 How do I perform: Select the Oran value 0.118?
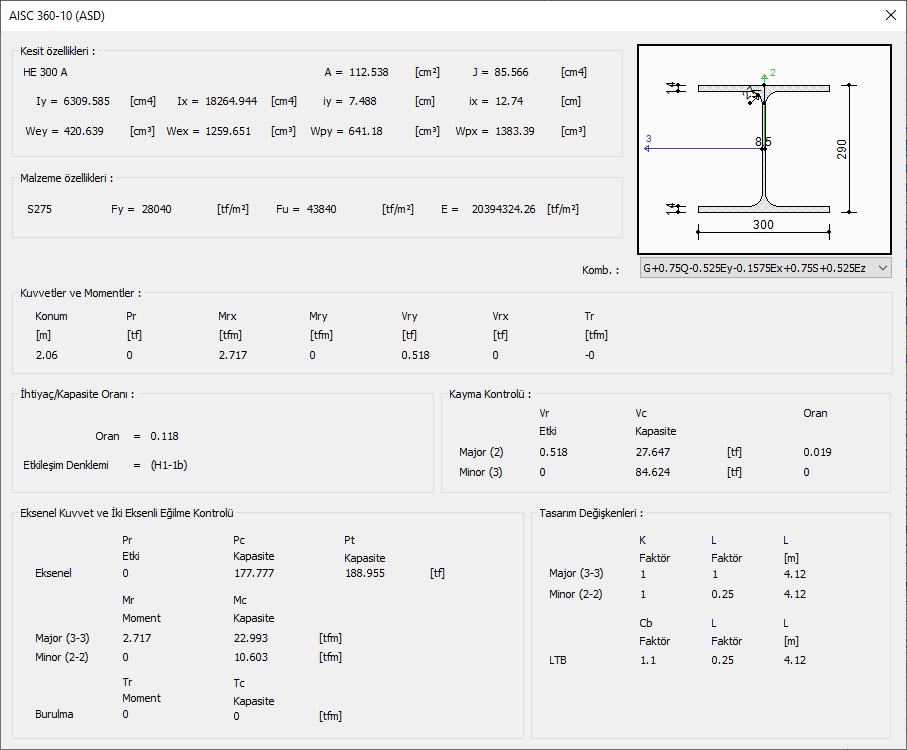pos(164,436)
